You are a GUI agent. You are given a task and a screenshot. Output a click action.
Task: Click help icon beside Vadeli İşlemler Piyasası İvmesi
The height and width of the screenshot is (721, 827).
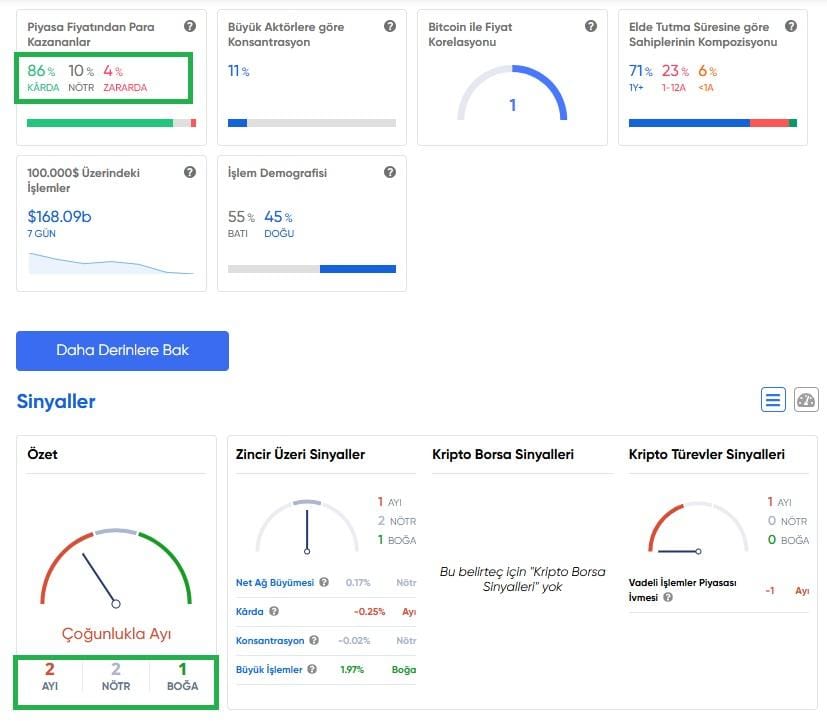coord(668,597)
